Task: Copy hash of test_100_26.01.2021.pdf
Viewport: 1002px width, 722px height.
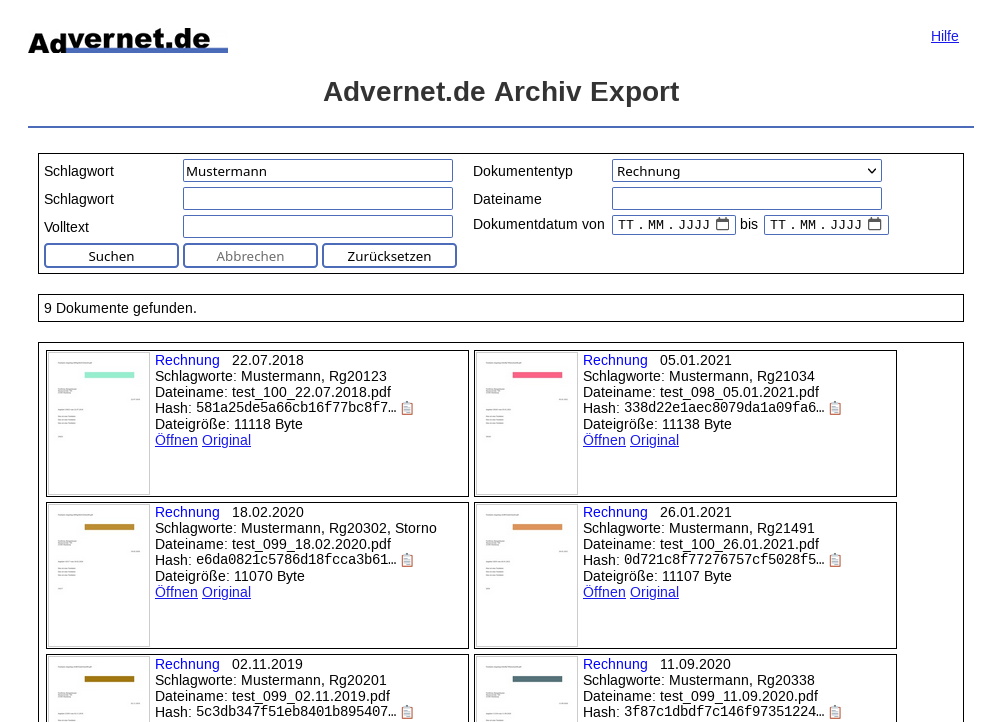Action: click(835, 560)
